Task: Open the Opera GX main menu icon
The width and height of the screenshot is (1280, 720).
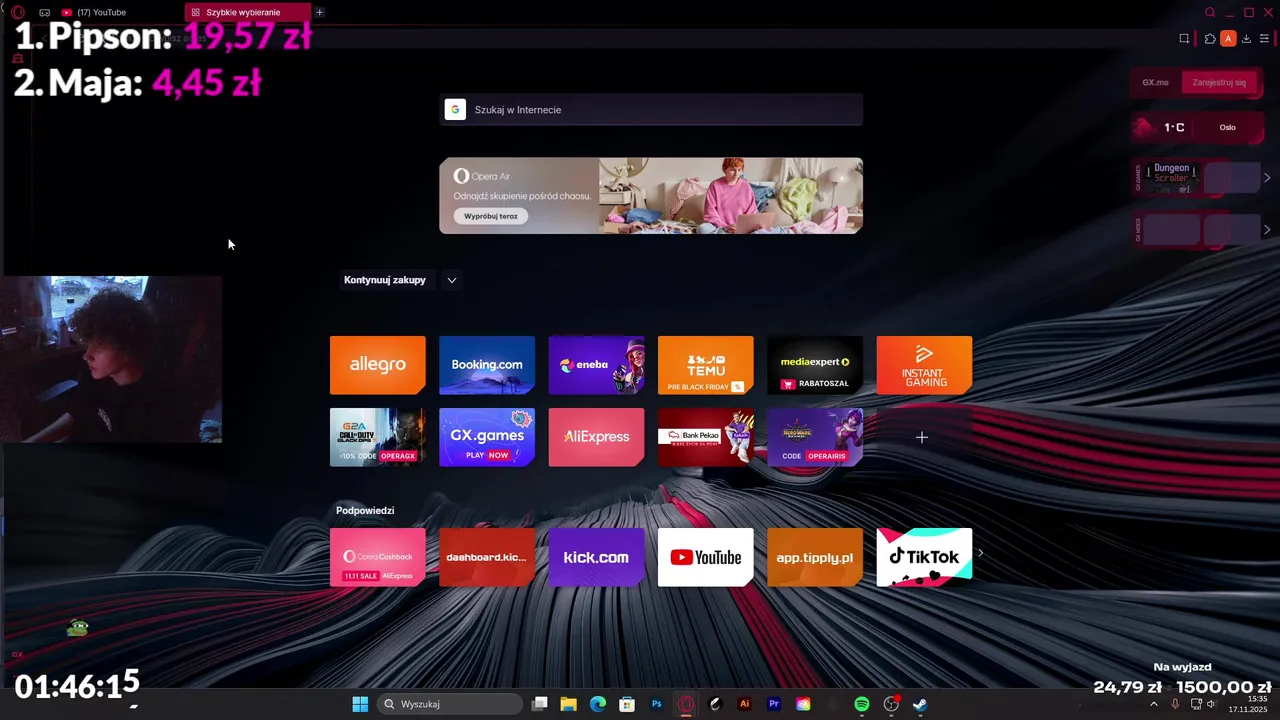Action: [x=17, y=12]
